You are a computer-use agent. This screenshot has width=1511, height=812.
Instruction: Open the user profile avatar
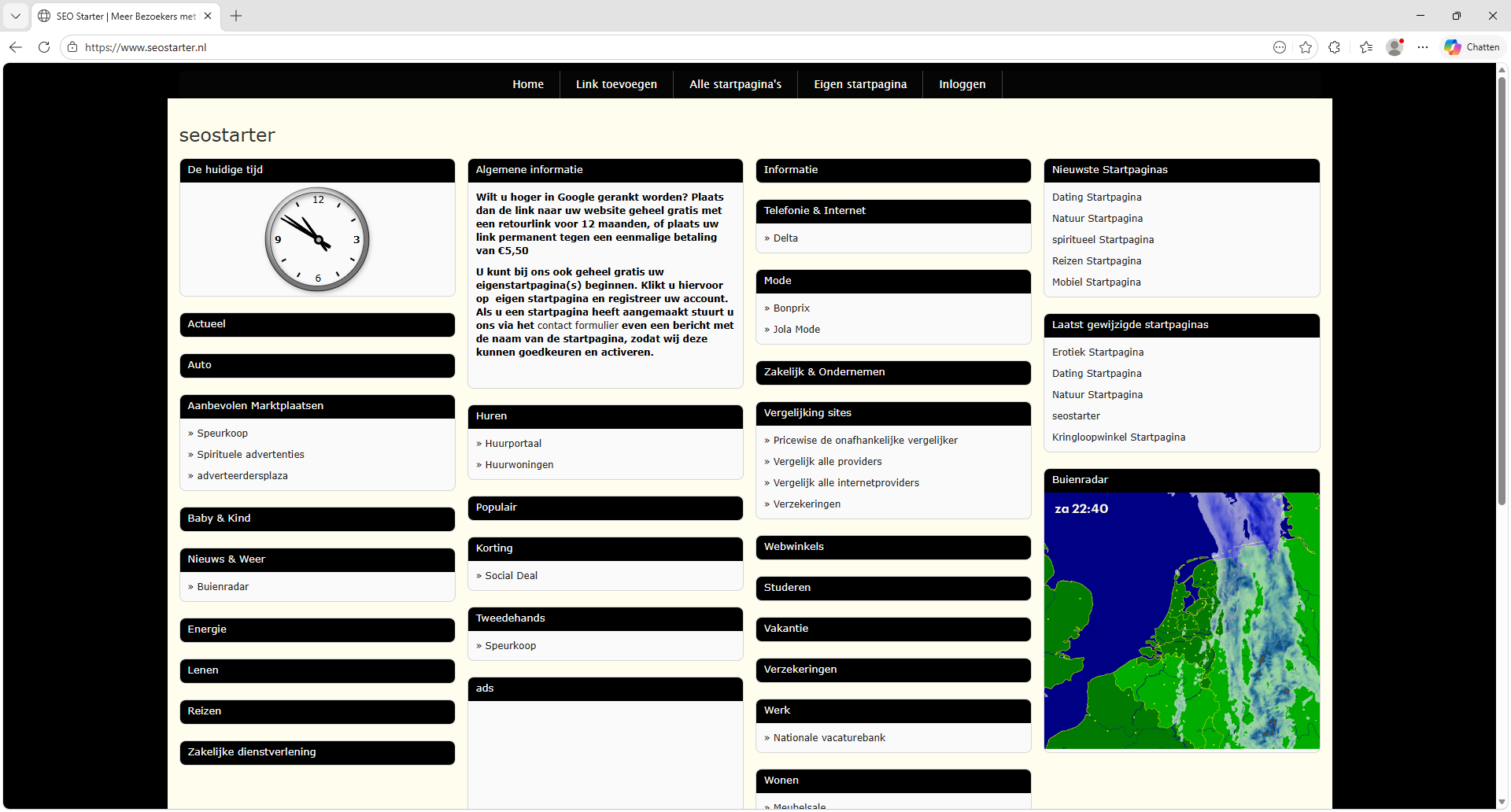click(1395, 47)
